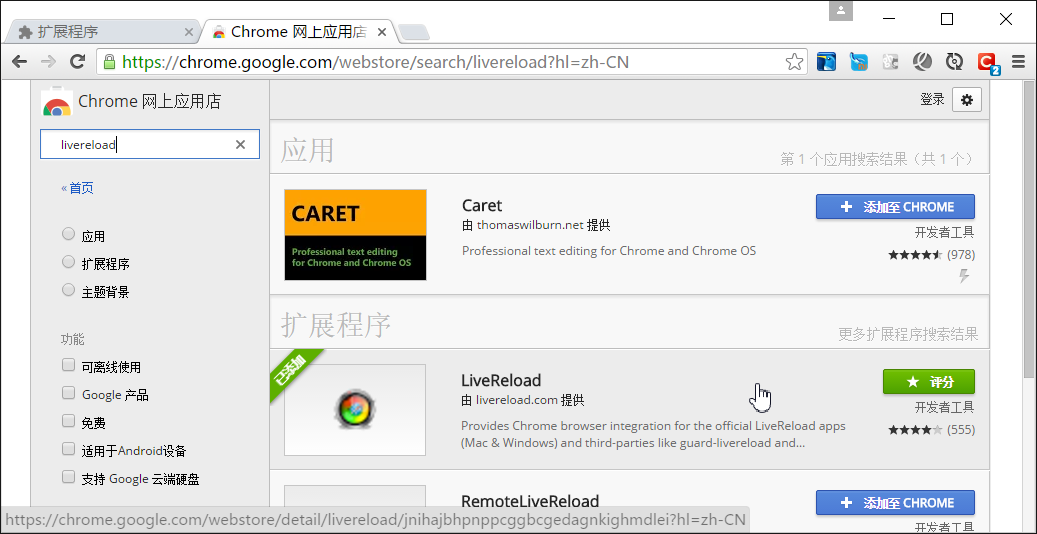Reload the current page
Screen dimensions: 1037x534
77,62
